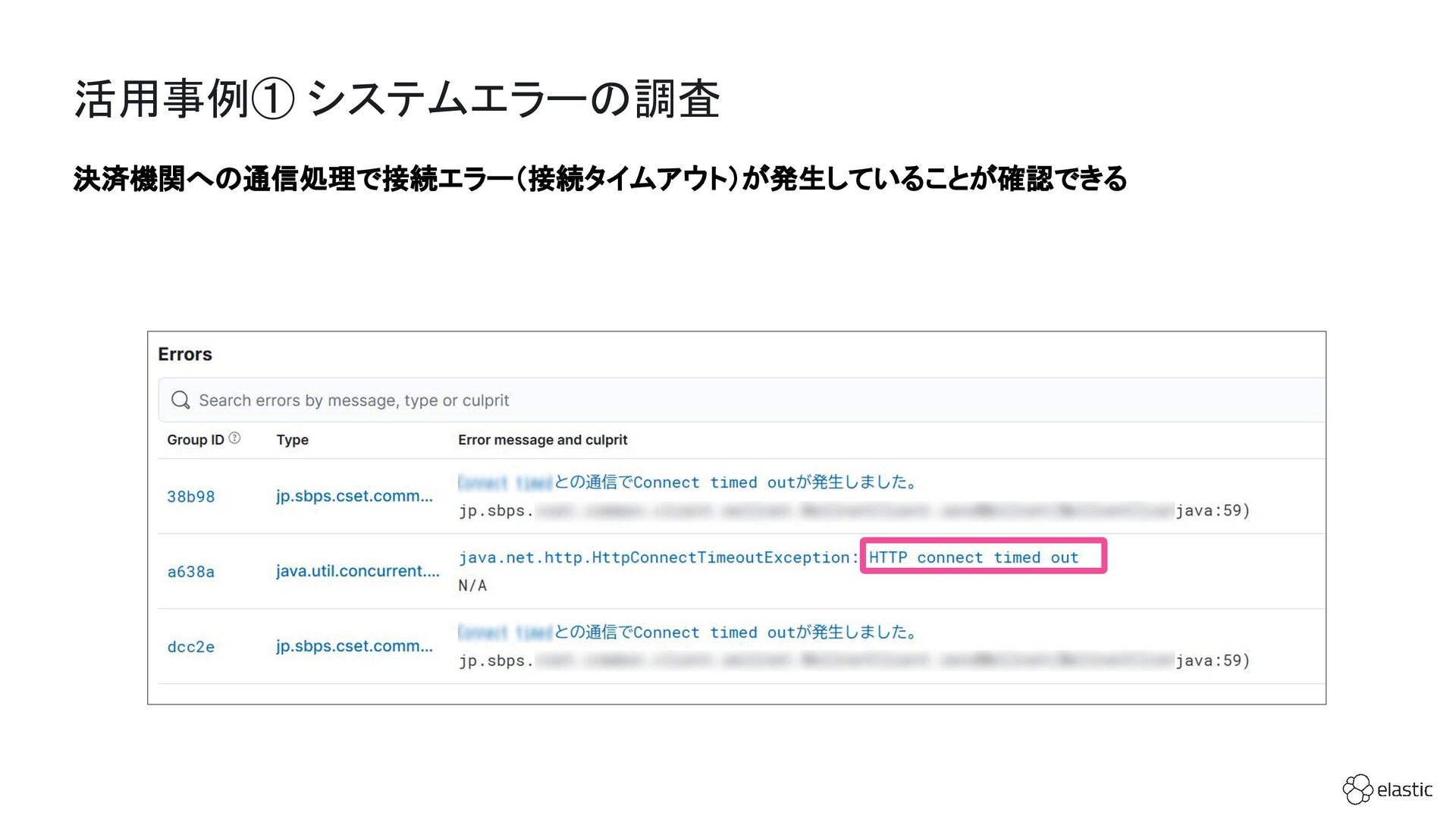Click third row jp.sbps.cset.comm type link
Image resolution: width=1456 pixels, height=819 pixels.
[354, 646]
